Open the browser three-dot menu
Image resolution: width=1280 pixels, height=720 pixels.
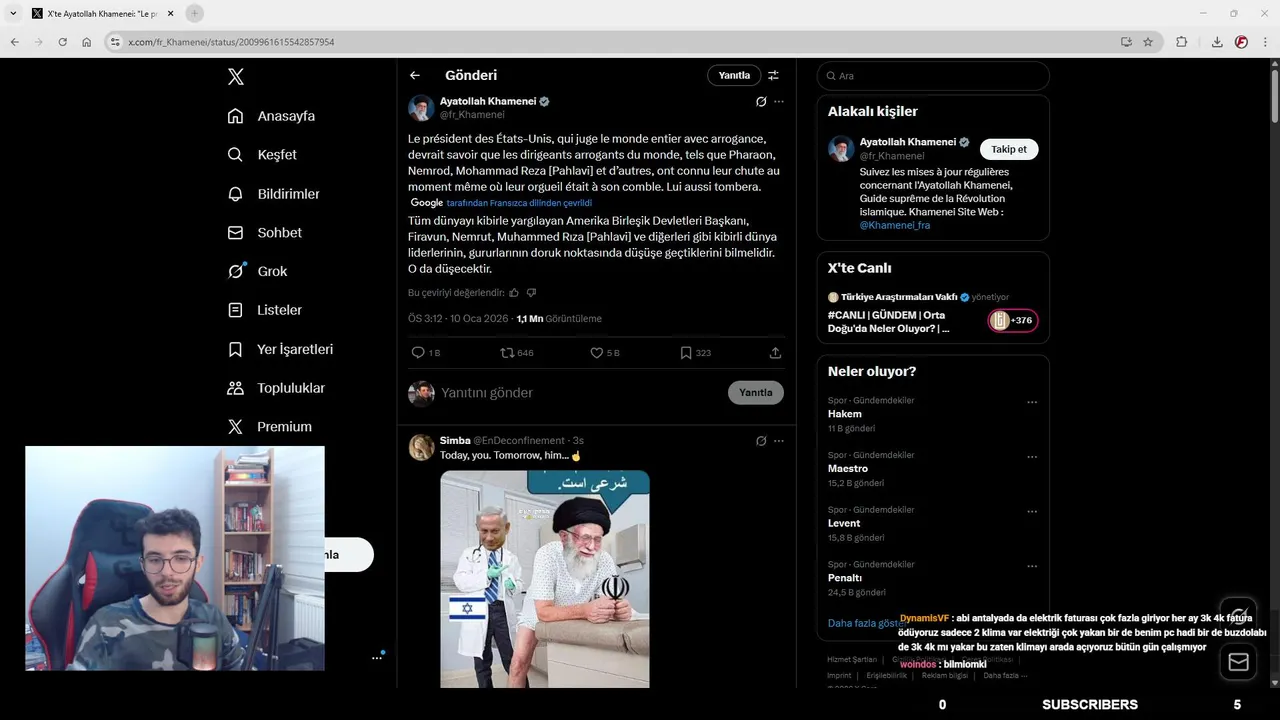[x=1266, y=42]
